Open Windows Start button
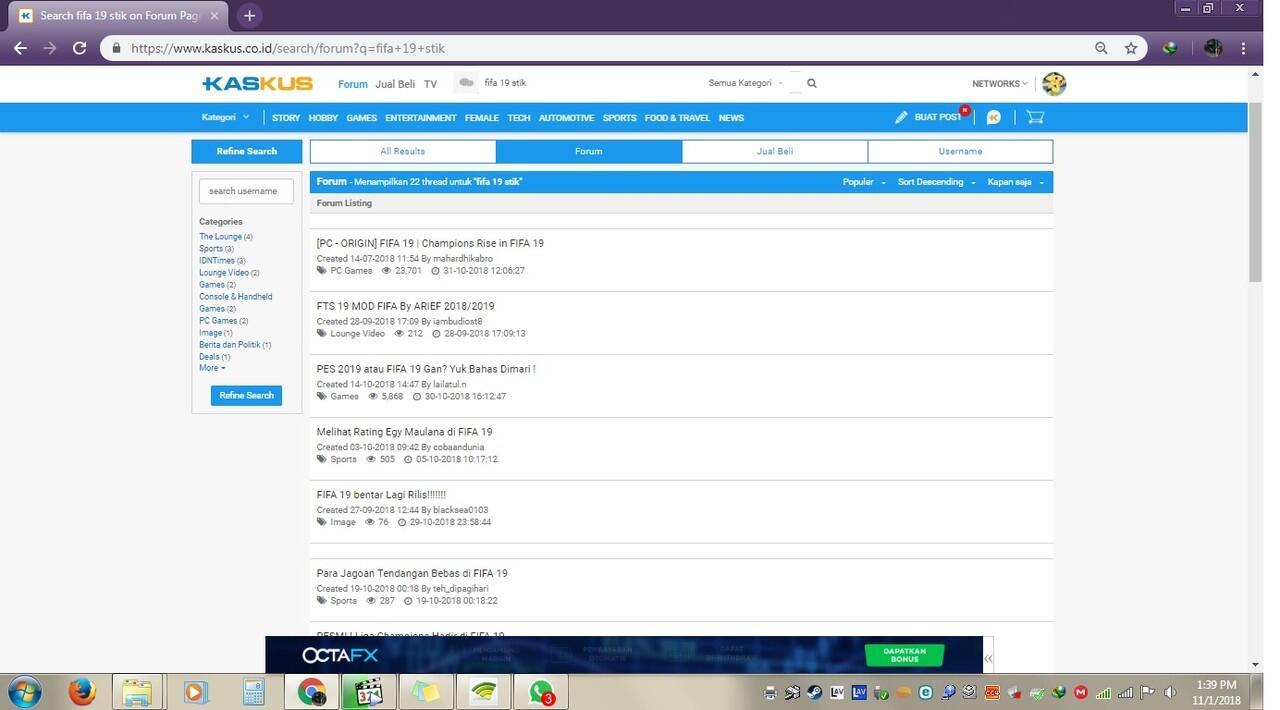Image resolution: width=1280 pixels, height=710 pixels. tap(23, 691)
